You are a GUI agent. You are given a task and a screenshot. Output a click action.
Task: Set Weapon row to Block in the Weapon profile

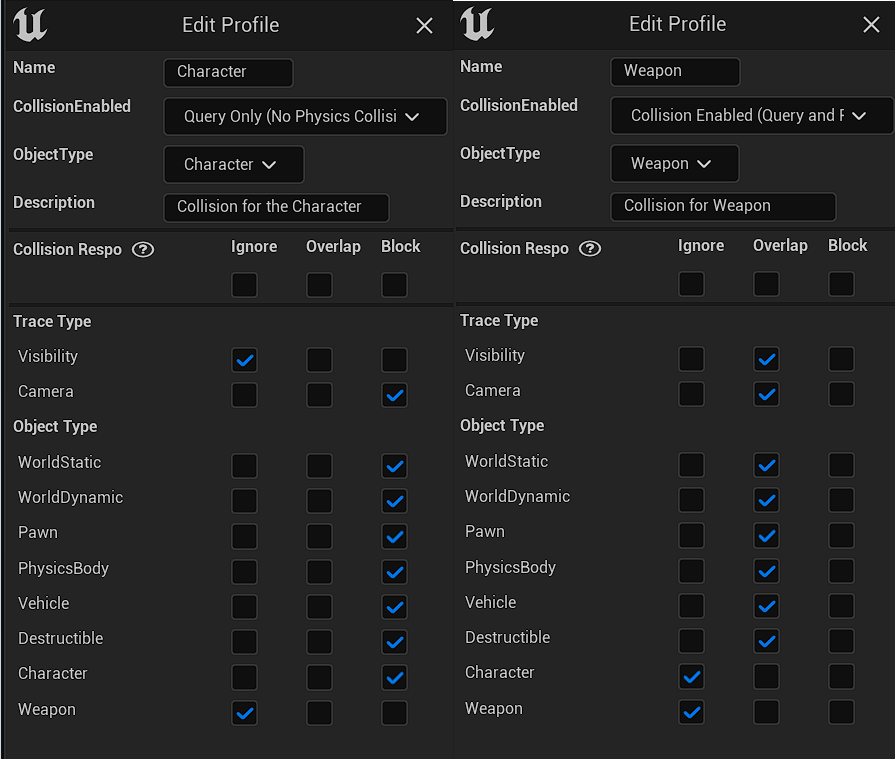841,712
